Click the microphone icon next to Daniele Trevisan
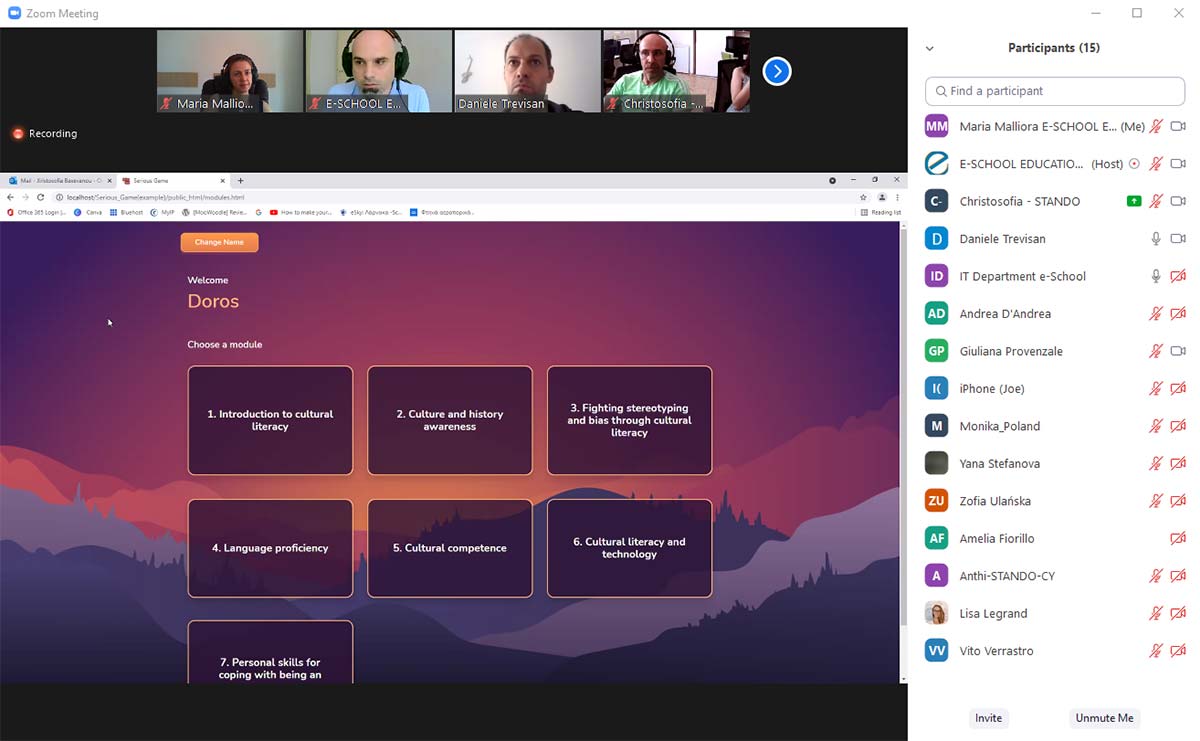This screenshot has width=1200, height=741. 1156,239
